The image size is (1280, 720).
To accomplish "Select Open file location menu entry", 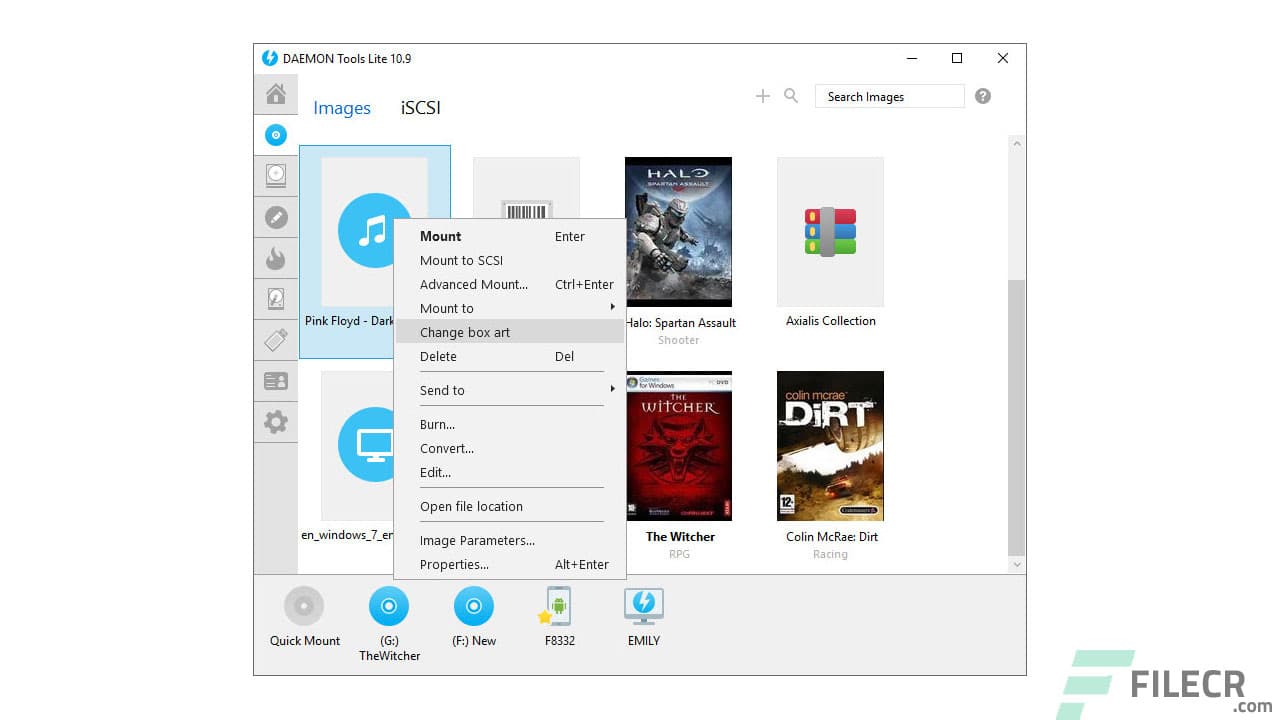I will [x=471, y=506].
